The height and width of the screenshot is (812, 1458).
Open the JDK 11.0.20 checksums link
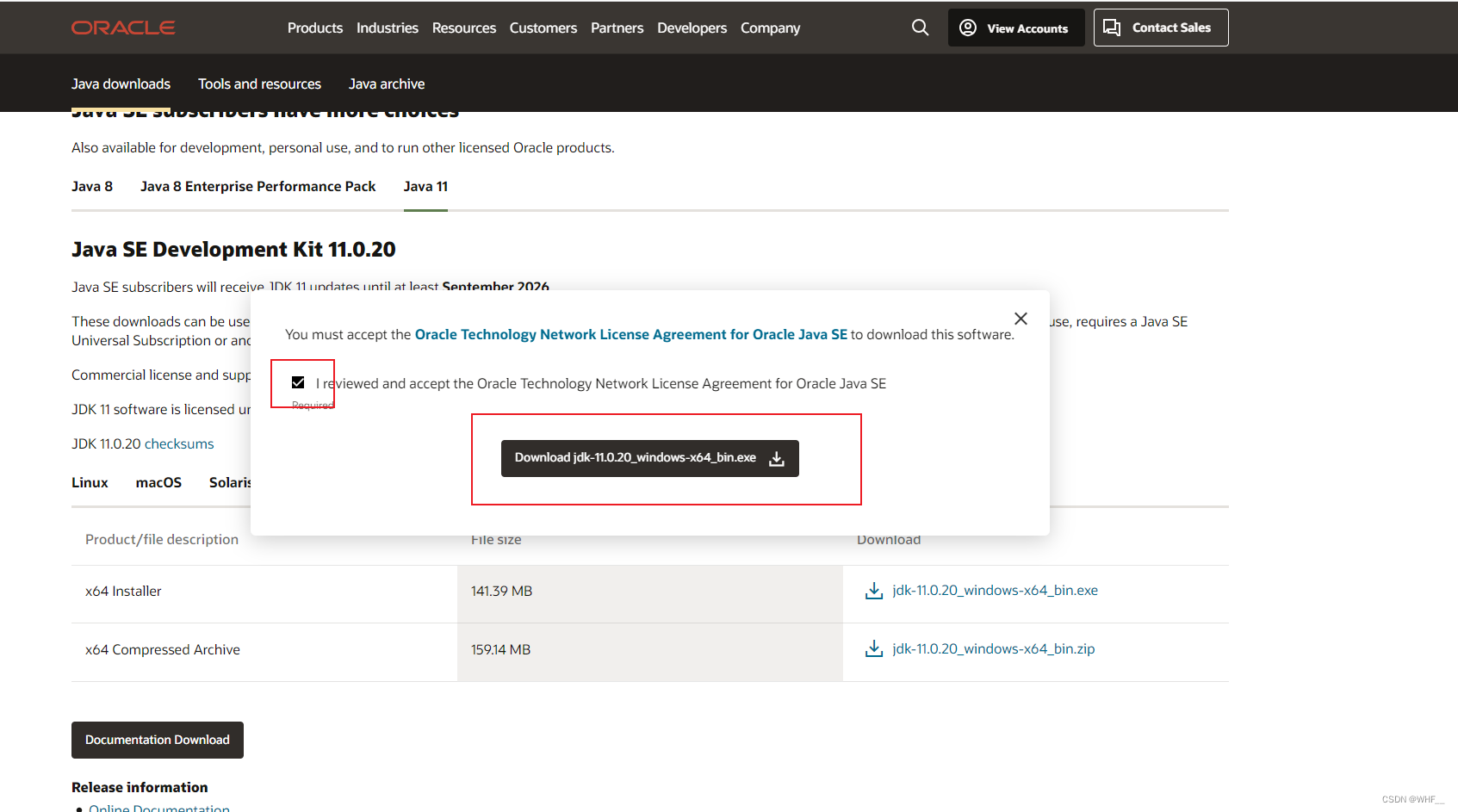179,444
